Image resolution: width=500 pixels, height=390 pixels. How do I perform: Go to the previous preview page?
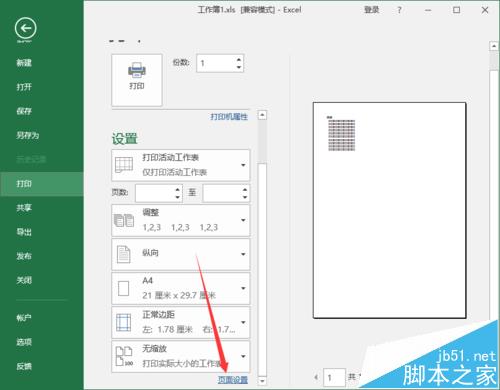pos(316,377)
